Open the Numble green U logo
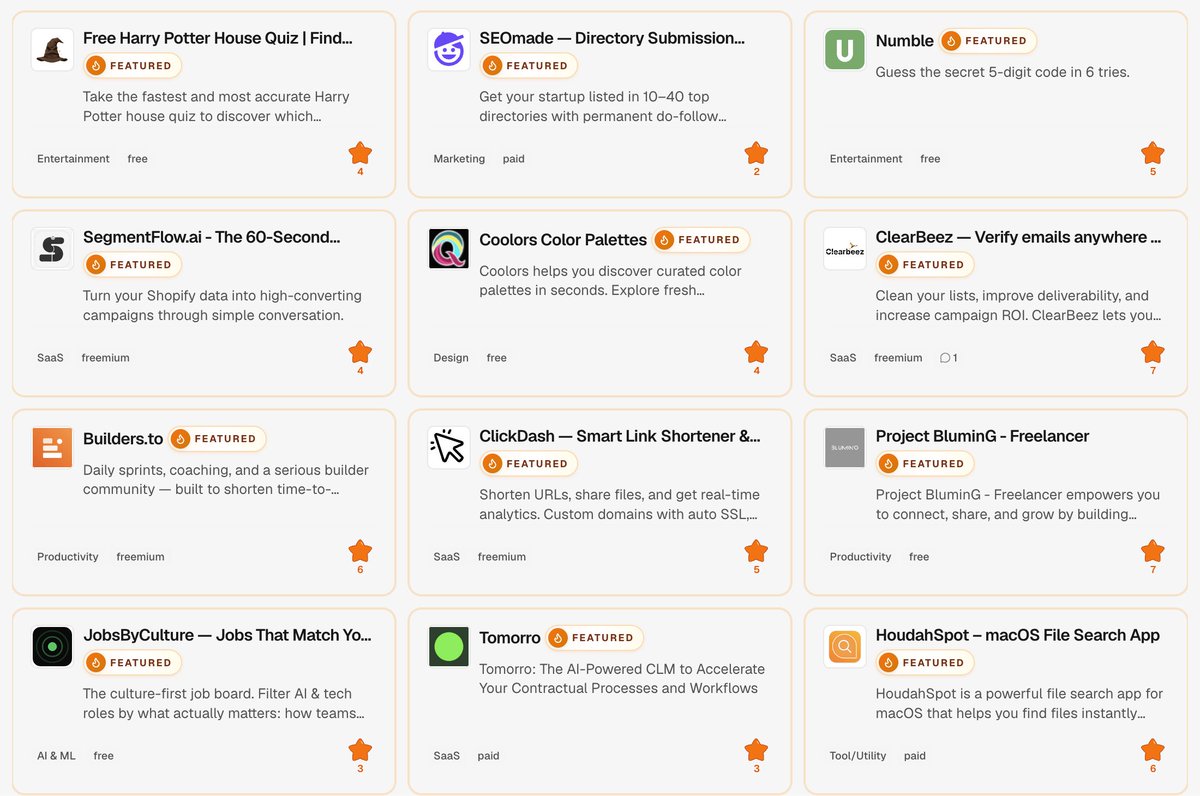The image size is (1200, 796). [x=845, y=50]
